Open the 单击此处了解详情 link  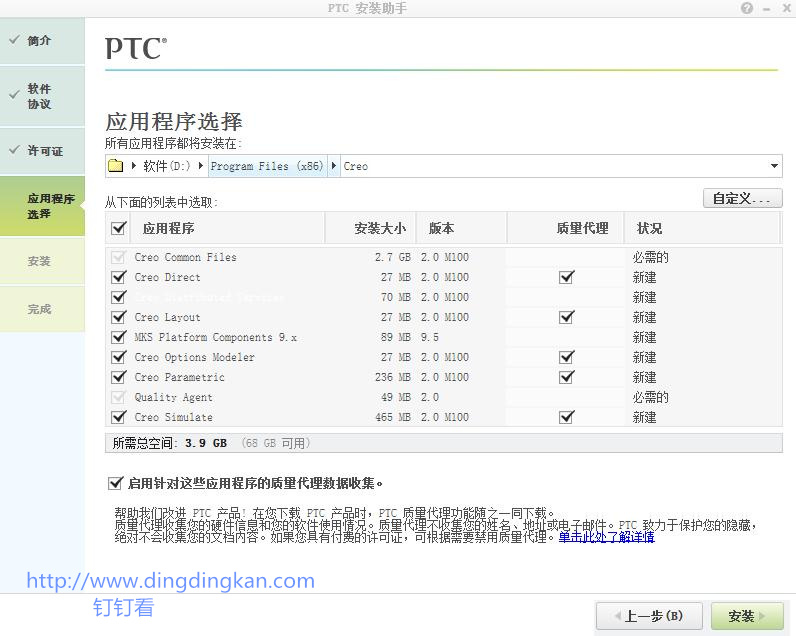607,537
